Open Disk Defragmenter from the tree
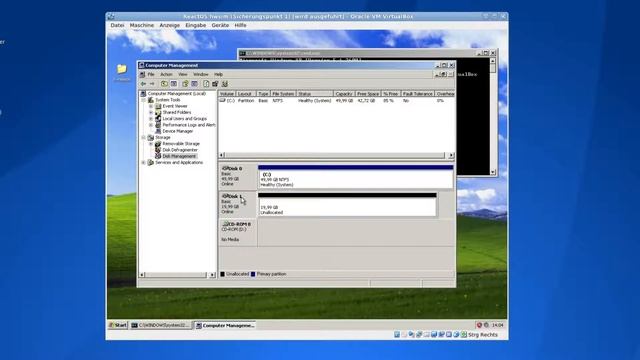Viewport: 640px width, 360px height. click(x=180, y=150)
